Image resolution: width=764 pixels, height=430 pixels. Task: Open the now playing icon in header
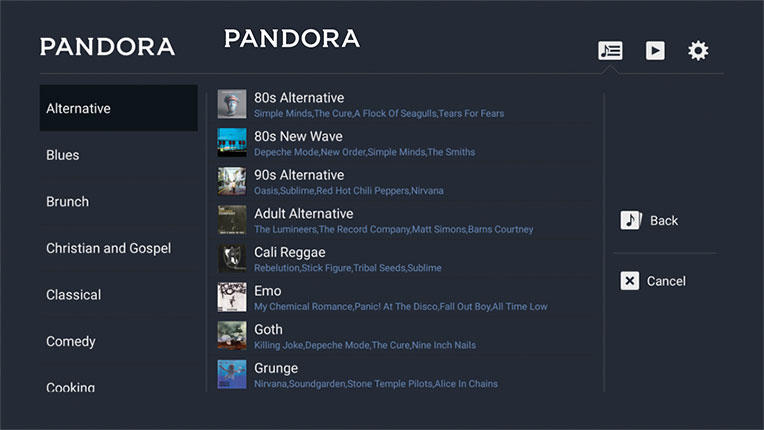coord(655,50)
